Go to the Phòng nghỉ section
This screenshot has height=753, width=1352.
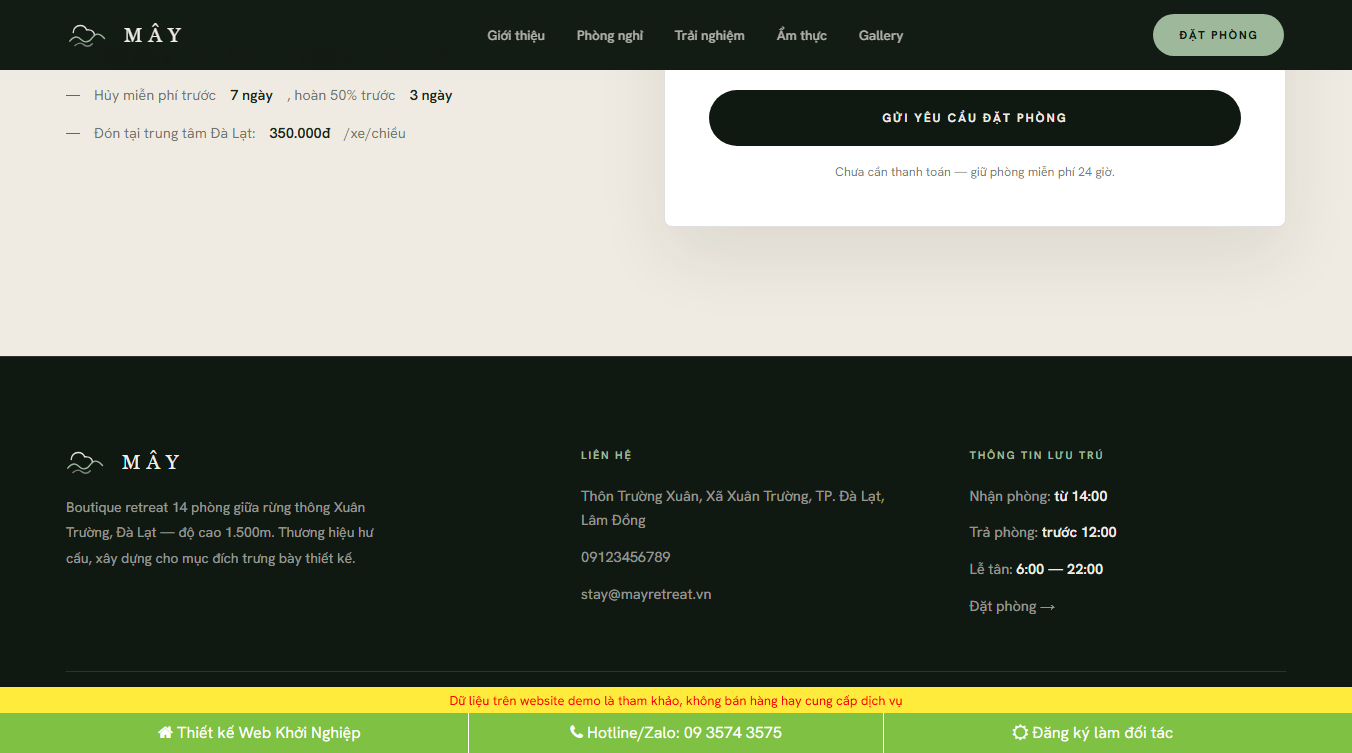(x=610, y=35)
